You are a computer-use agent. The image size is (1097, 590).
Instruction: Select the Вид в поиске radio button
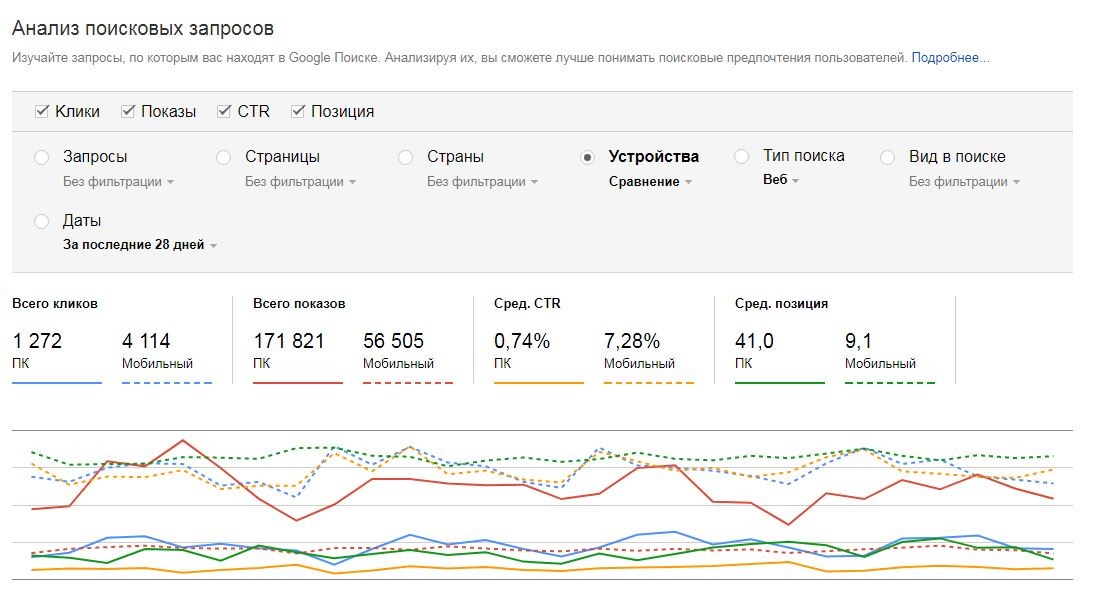[887, 157]
